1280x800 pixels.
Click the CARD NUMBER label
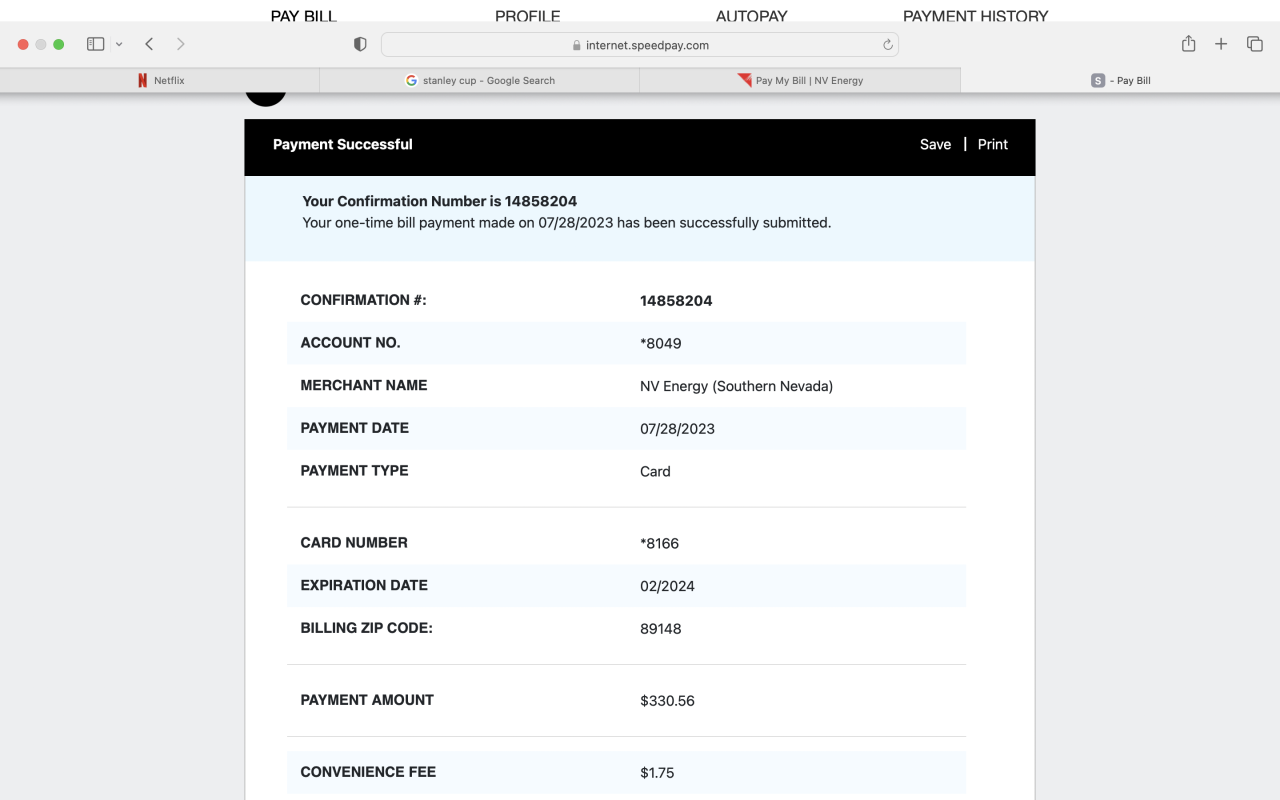pyautogui.click(x=354, y=543)
